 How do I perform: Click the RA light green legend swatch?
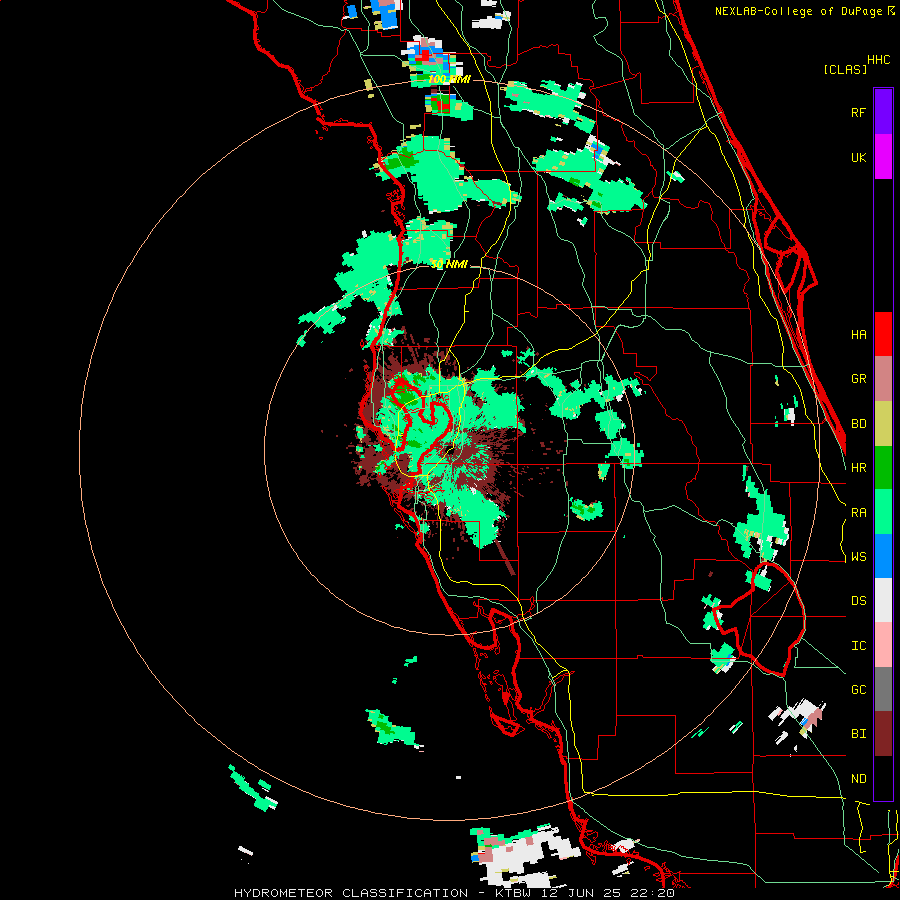click(x=883, y=512)
